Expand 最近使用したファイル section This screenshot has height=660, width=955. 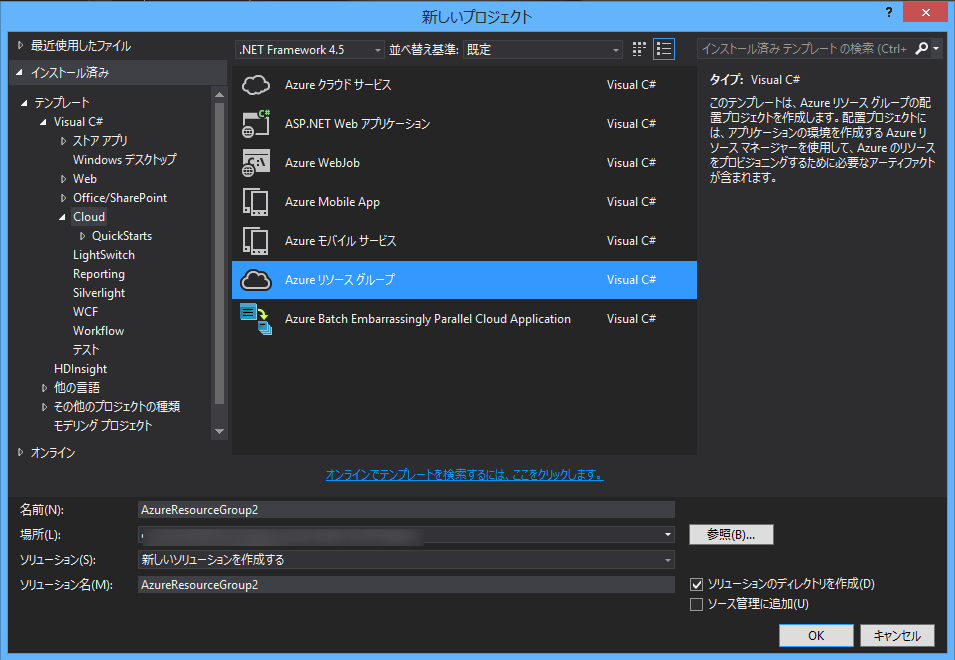click(20, 45)
